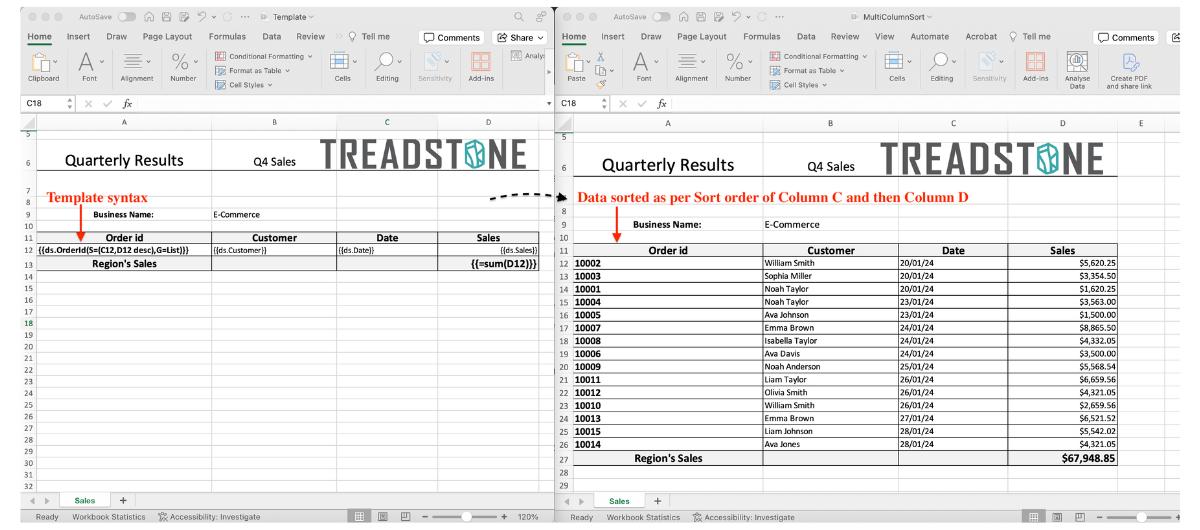Click Accessibility: Investigate in MultiColumnSort status bar
1200x530 pixels.
pyautogui.click(x=744, y=517)
